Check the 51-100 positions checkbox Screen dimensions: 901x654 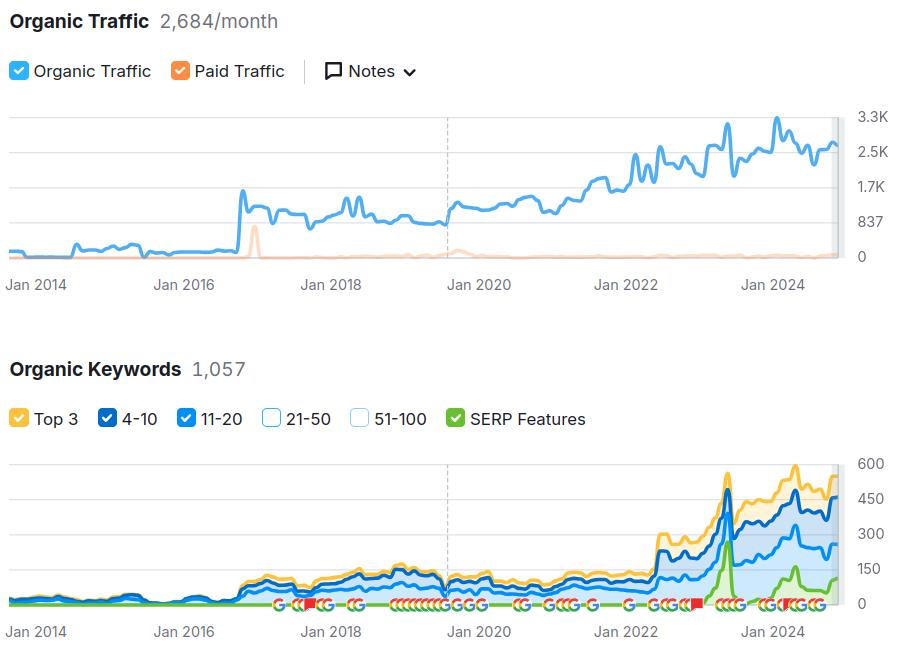tap(360, 419)
